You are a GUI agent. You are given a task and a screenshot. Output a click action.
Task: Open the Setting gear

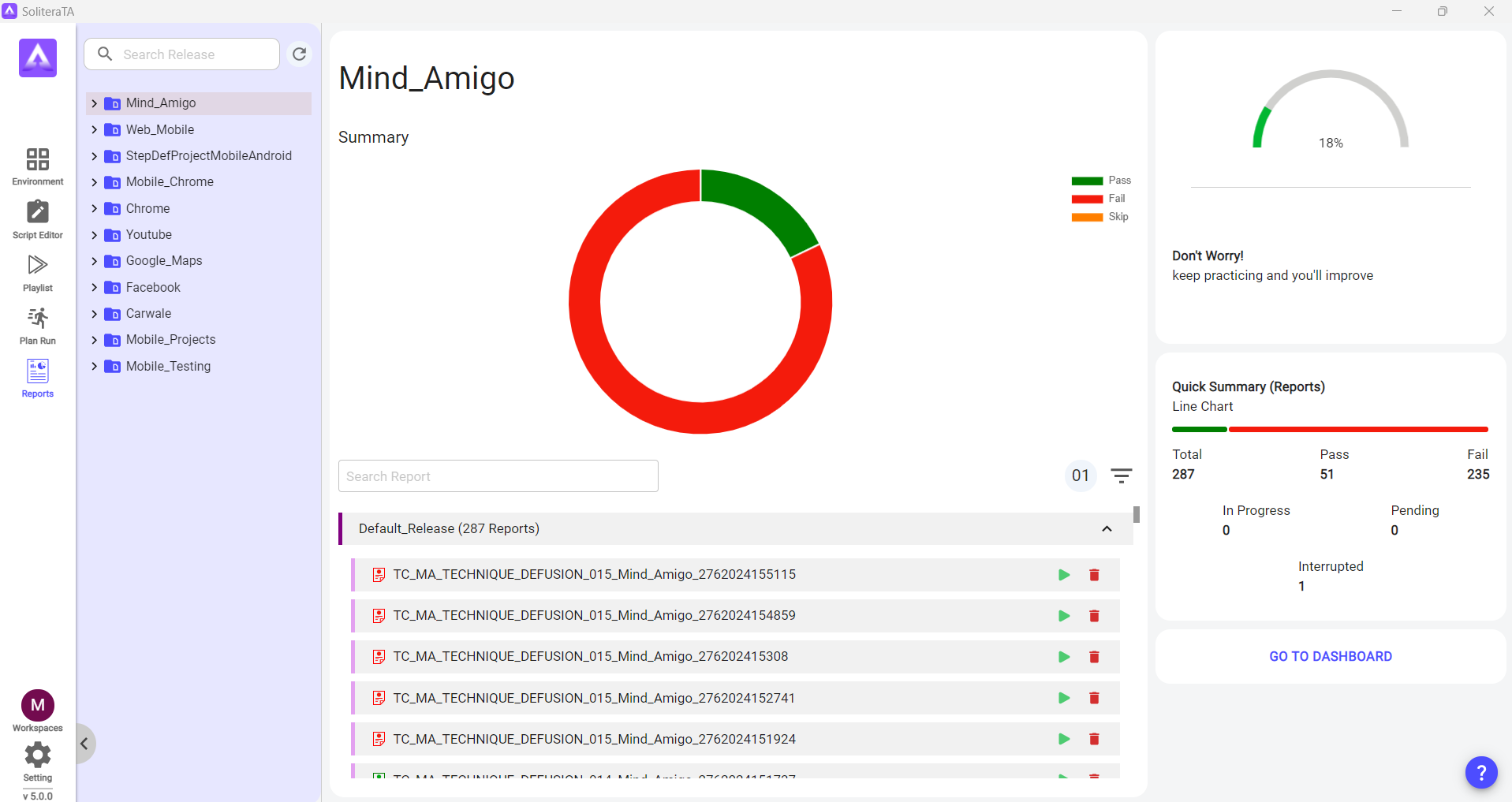38,755
